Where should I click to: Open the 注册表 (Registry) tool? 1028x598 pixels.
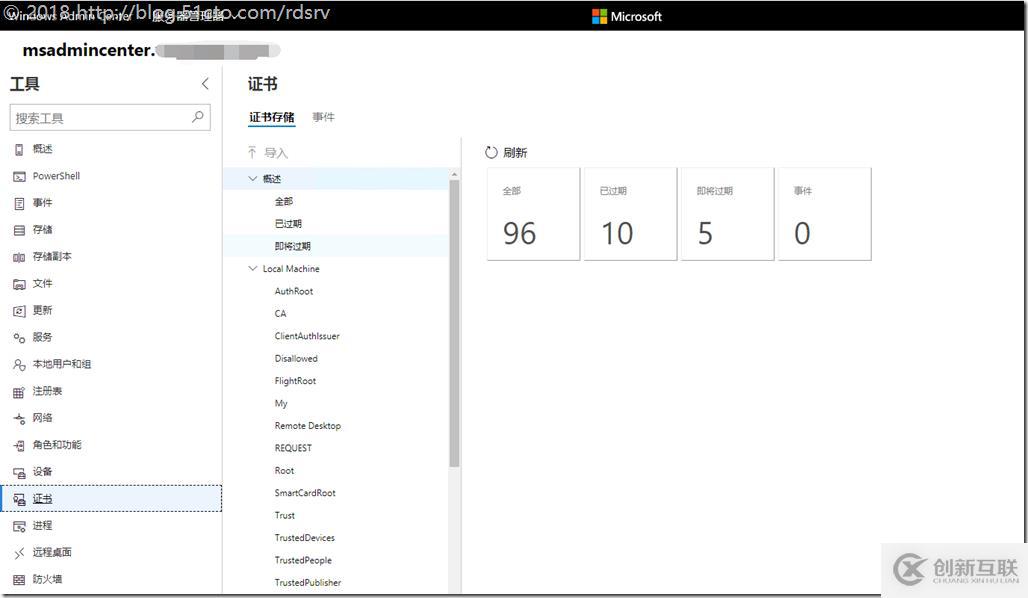click(48, 390)
